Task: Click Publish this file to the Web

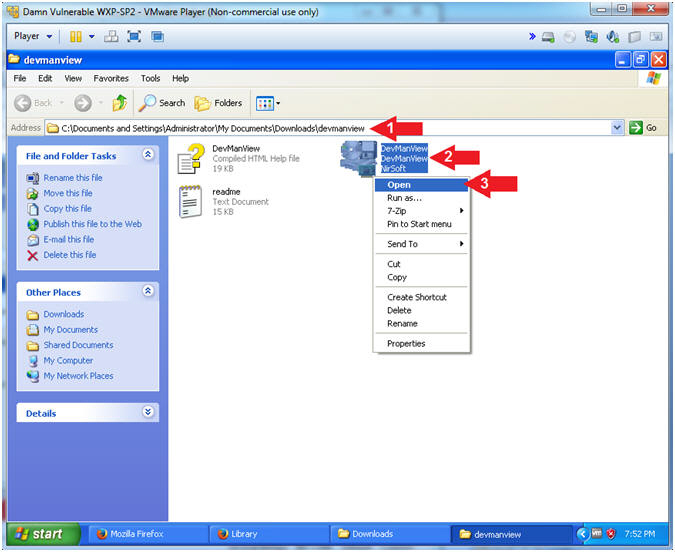Action: click(x=93, y=224)
